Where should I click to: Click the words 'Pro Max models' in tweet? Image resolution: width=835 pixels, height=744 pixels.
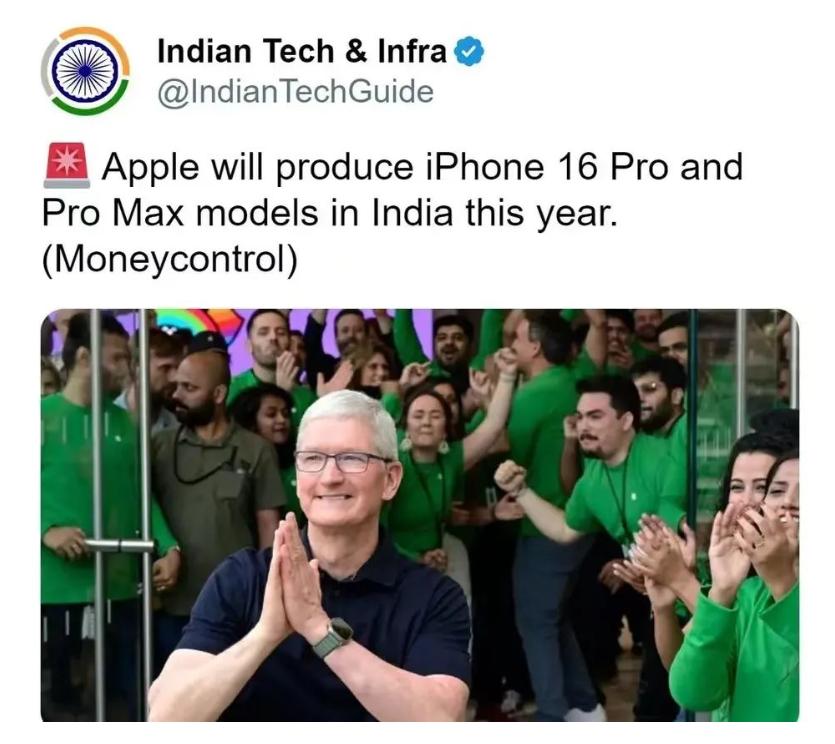point(180,214)
